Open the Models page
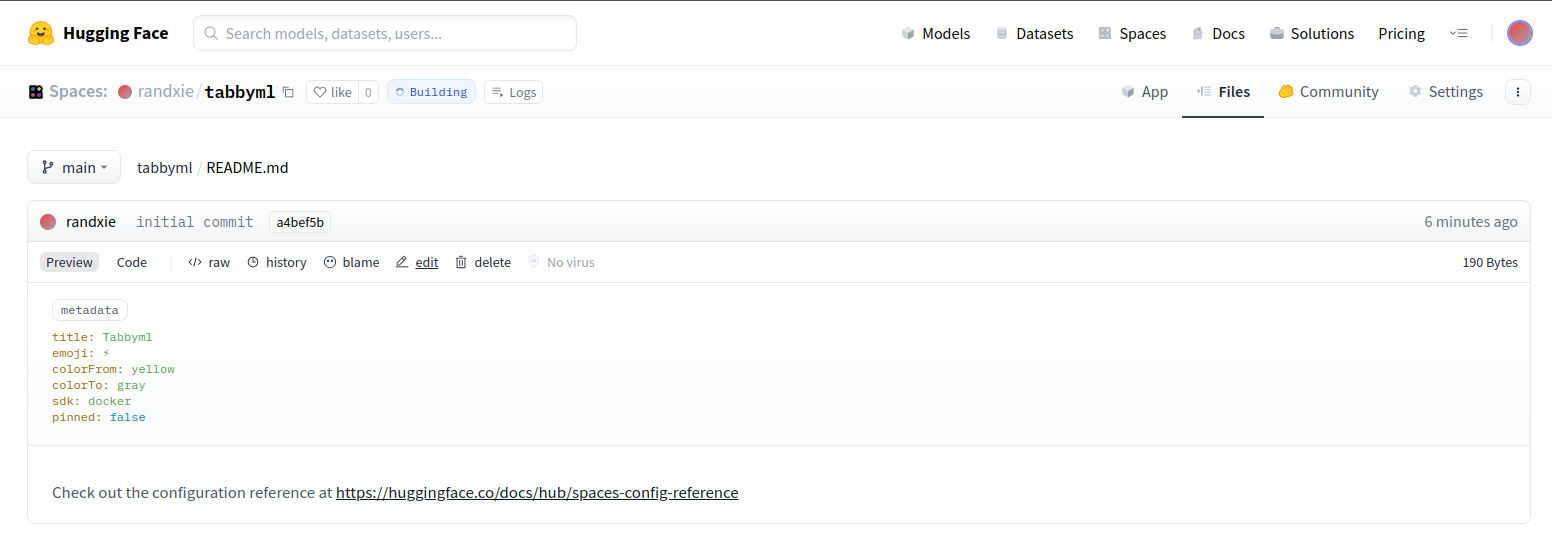The height and width of the screenshot is (546, 1552). point(935,33)
